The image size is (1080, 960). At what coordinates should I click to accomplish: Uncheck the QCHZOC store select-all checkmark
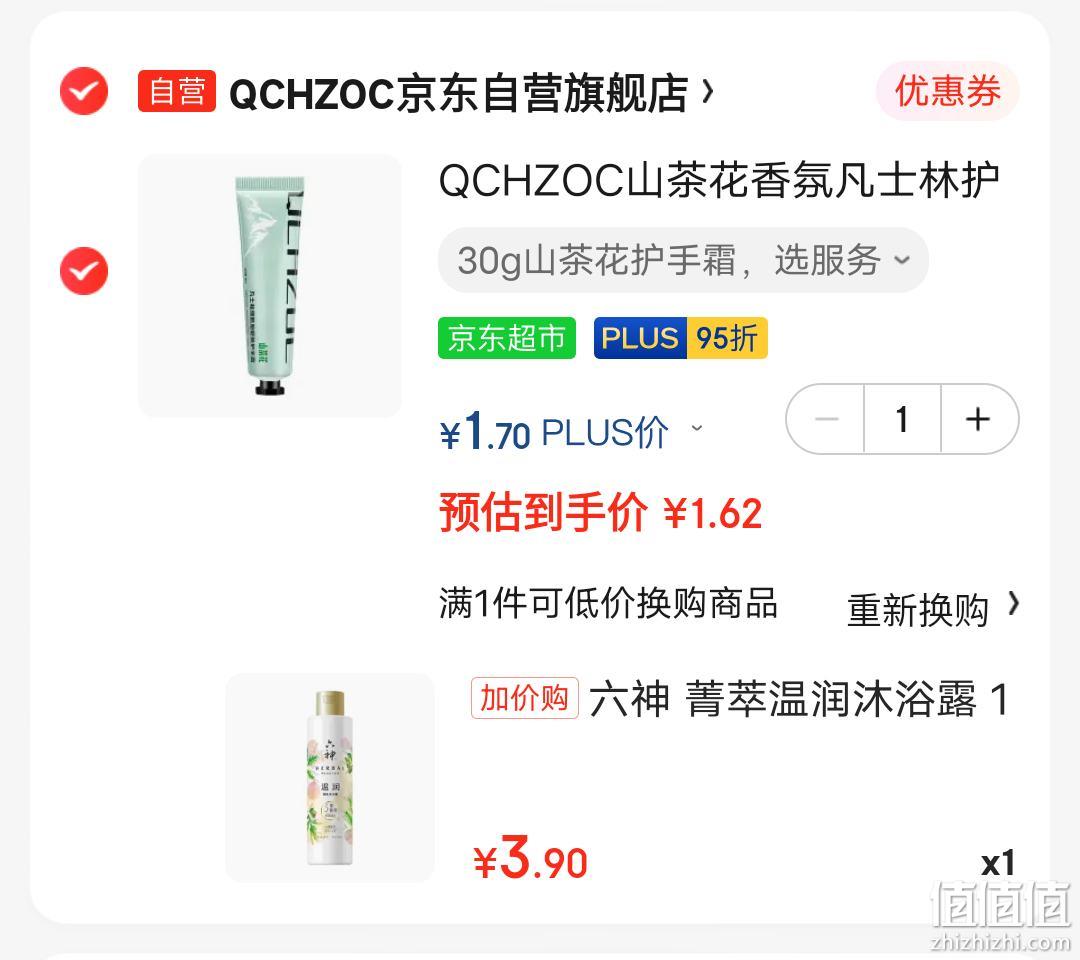[84, 91]
